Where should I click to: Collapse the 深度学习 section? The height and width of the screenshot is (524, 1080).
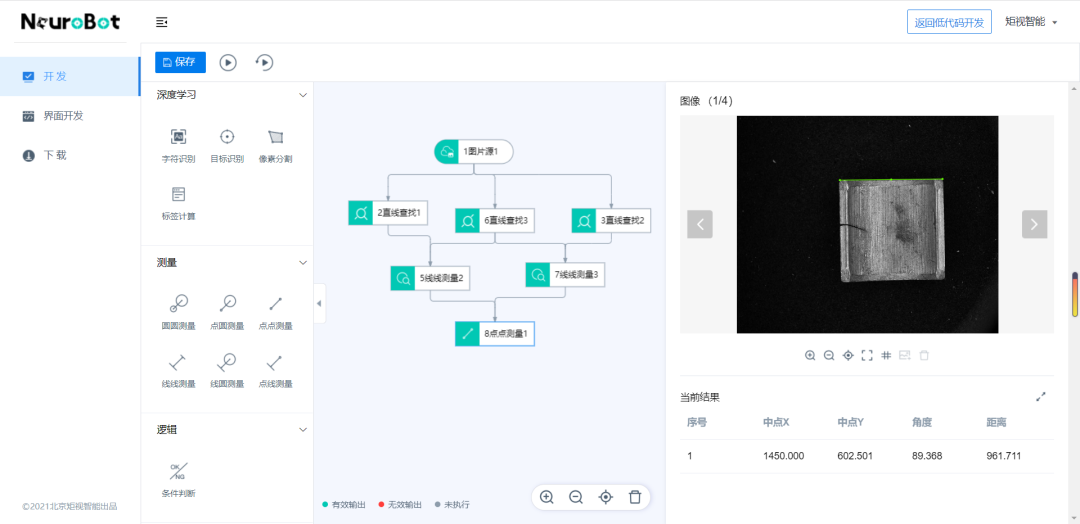click(x=303, y=95)
